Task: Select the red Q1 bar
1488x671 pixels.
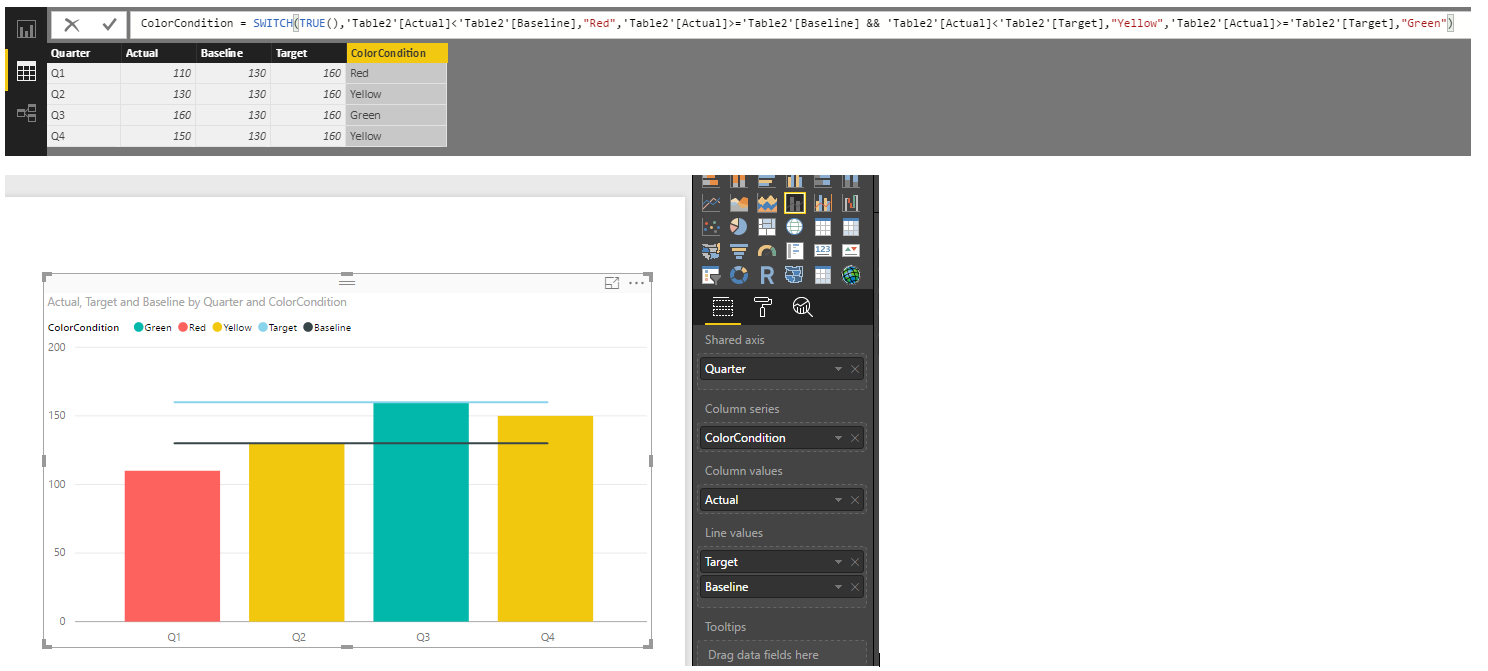Action: (172, 546)
